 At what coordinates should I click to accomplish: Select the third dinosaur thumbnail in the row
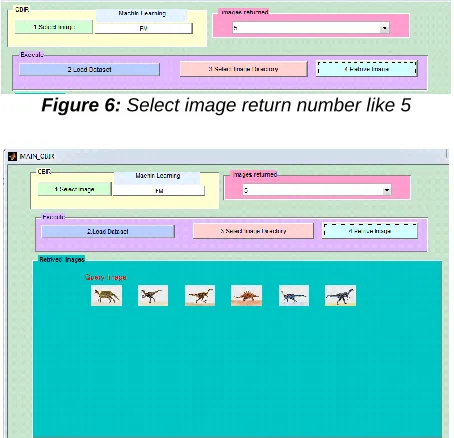click(x=200, y=295)
